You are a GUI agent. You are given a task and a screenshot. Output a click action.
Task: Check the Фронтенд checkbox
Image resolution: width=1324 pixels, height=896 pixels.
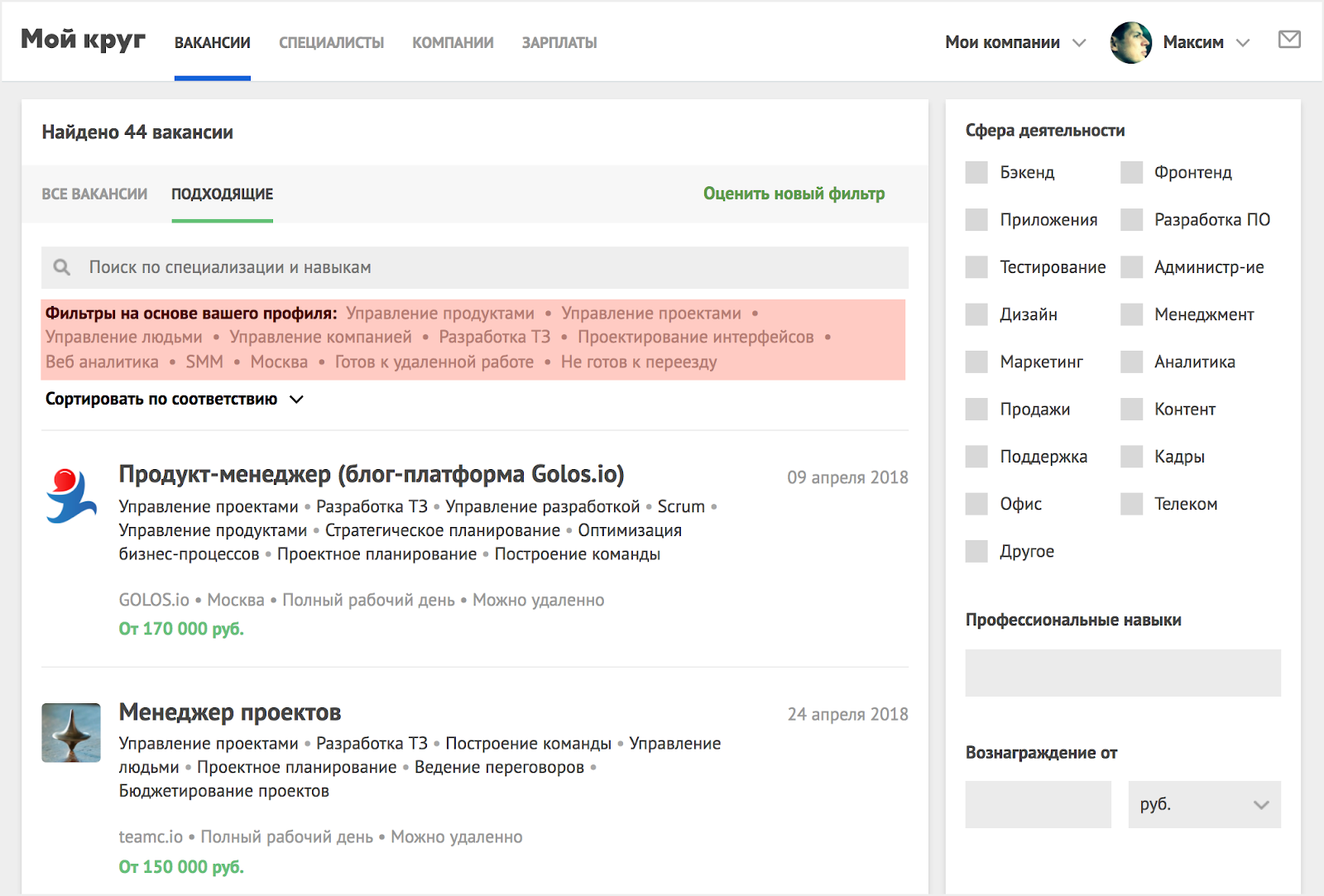pos(1131,172)
